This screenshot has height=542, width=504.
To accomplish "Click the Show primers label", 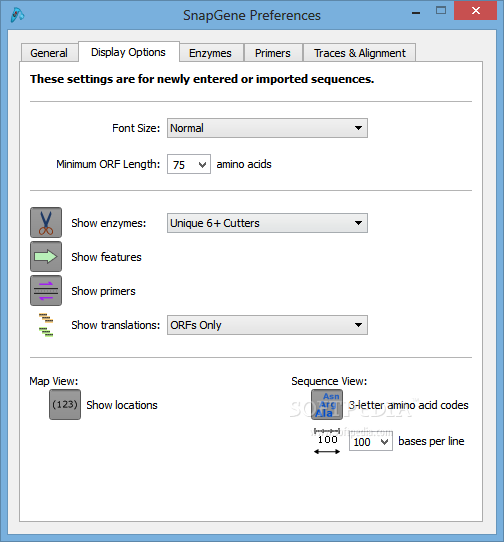I will click(103, 291).
